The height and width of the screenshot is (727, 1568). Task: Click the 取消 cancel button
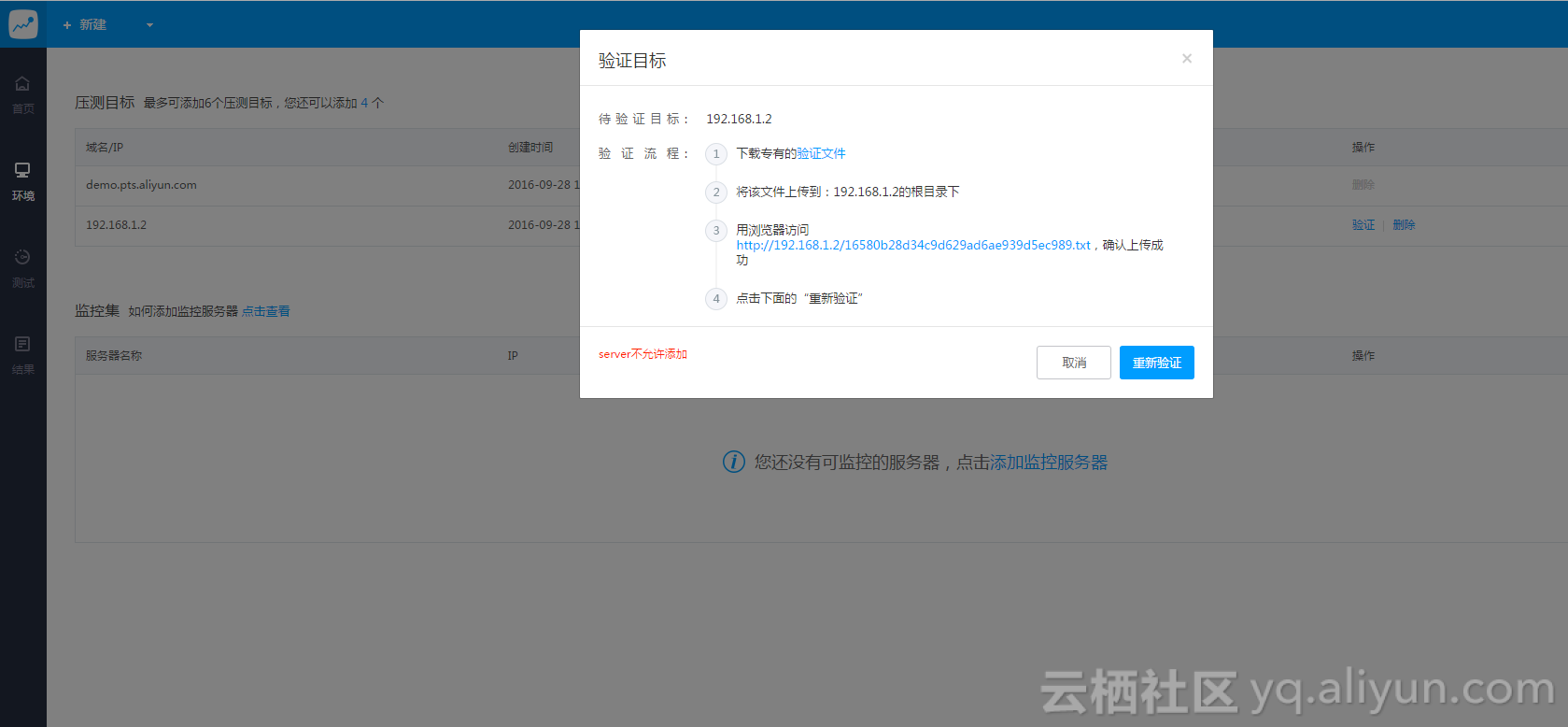click(x=1074, y=363)
